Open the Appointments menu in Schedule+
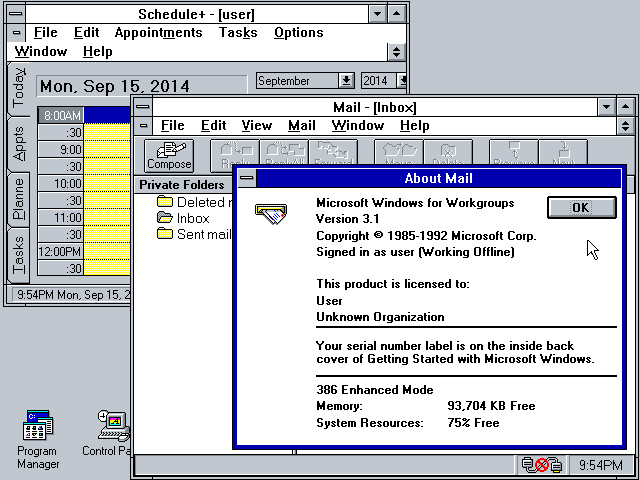 [x=158, y=33]
